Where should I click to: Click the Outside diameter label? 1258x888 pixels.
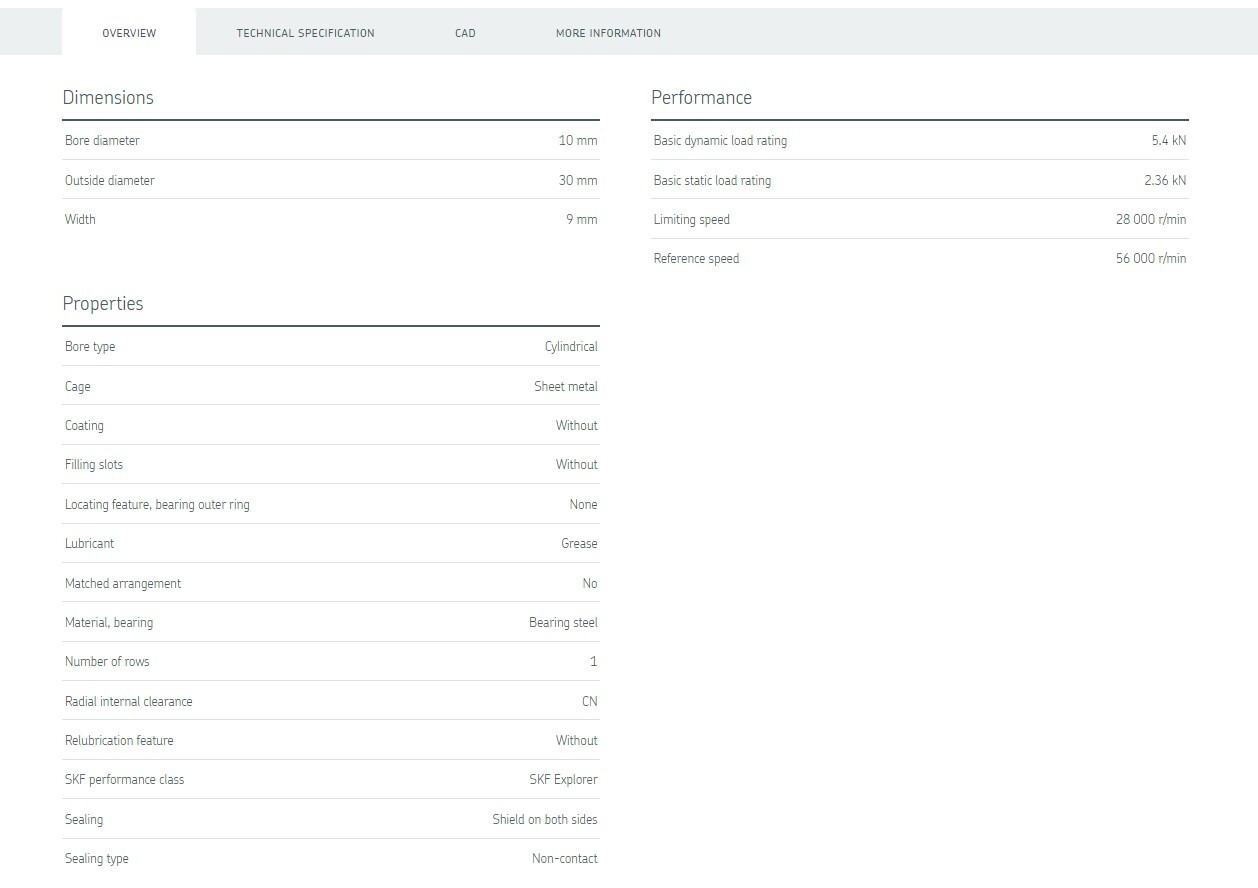pos(110,180)
